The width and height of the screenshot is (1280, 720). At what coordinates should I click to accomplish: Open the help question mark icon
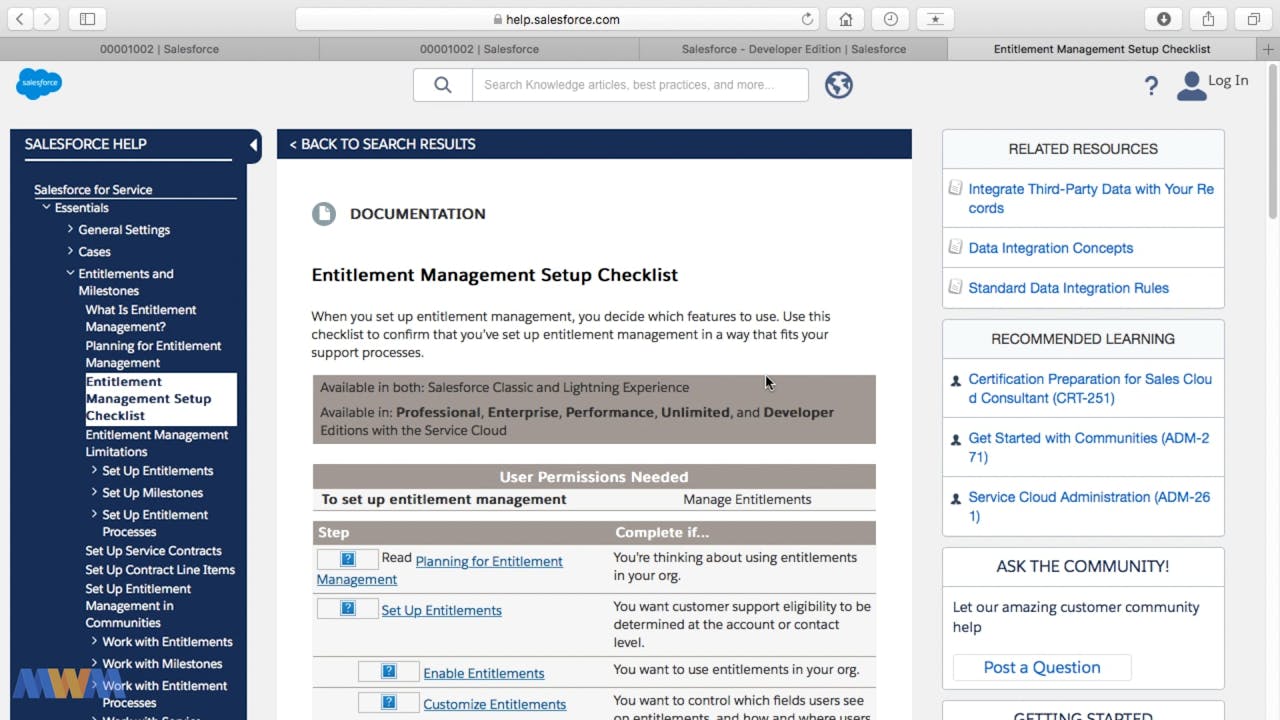click(x=1151, y=87)
